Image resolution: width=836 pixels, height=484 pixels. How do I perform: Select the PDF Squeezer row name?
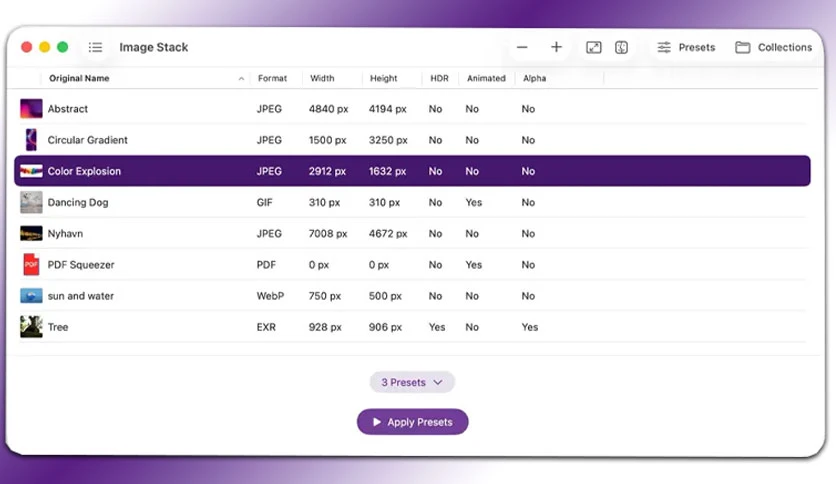pos(81,265)
